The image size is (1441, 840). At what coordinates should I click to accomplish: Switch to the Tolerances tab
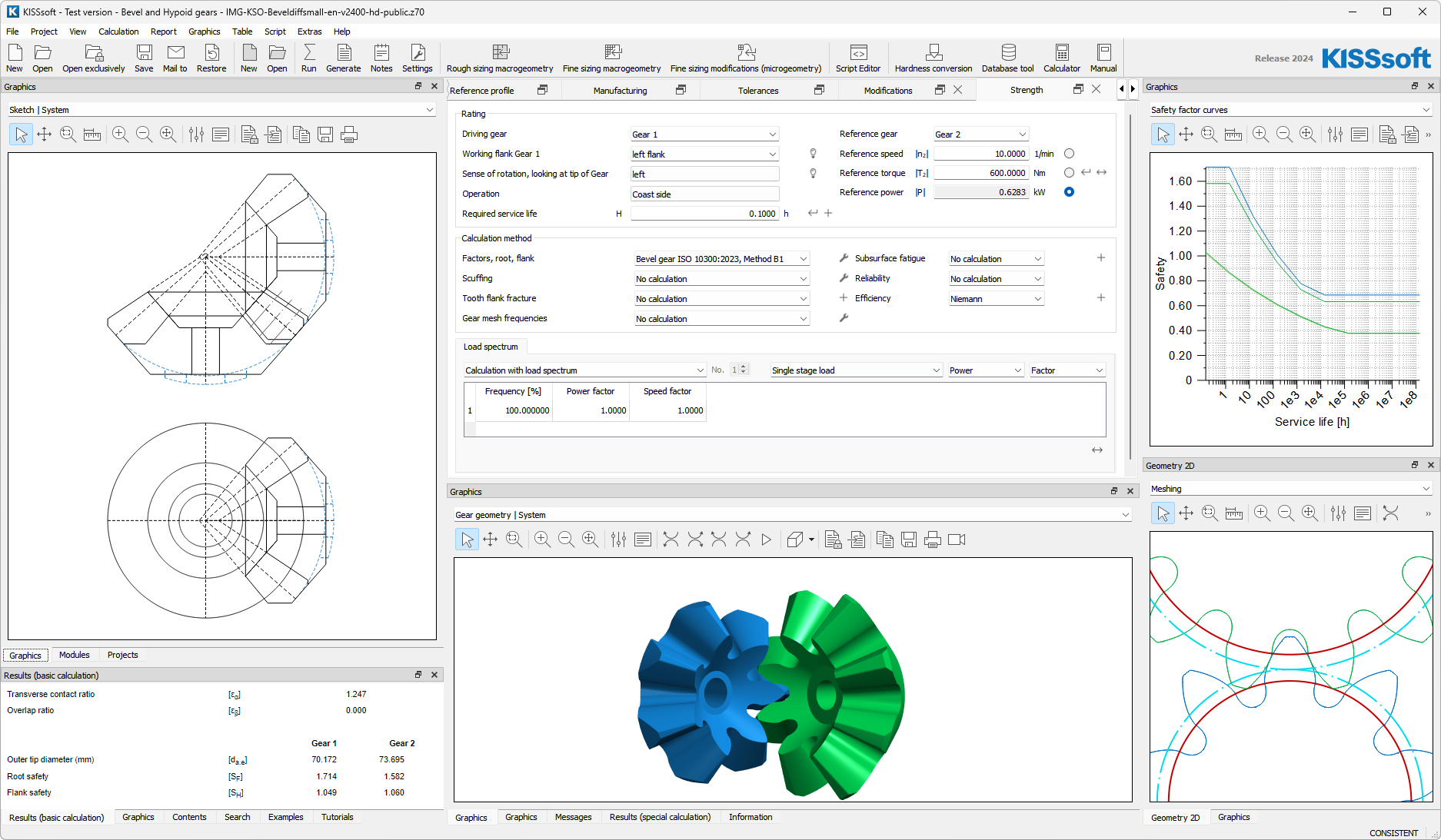pos(758,91)
